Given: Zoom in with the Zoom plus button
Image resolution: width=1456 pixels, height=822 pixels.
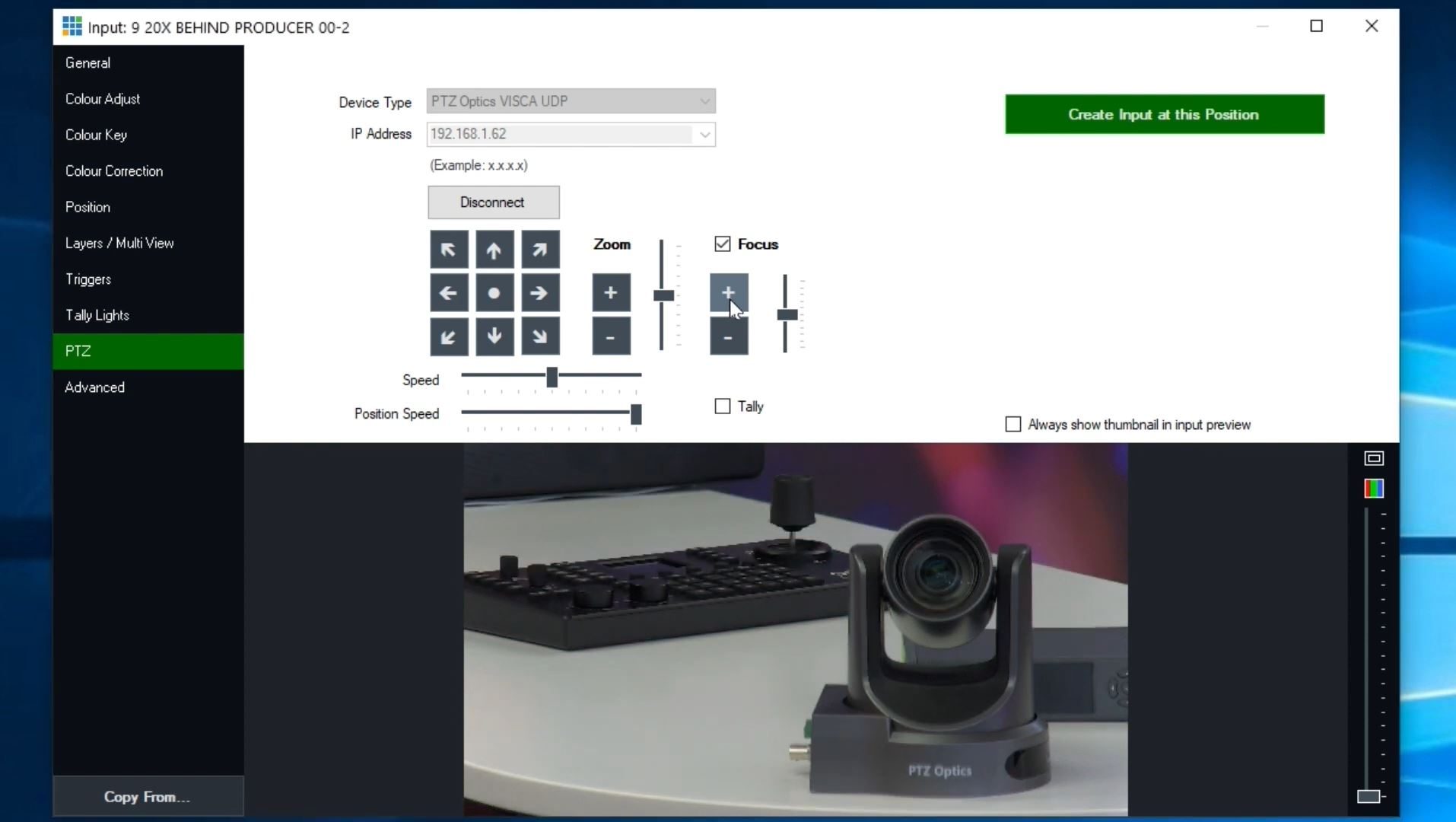Looking at the screenshot, I should (611, 293).
